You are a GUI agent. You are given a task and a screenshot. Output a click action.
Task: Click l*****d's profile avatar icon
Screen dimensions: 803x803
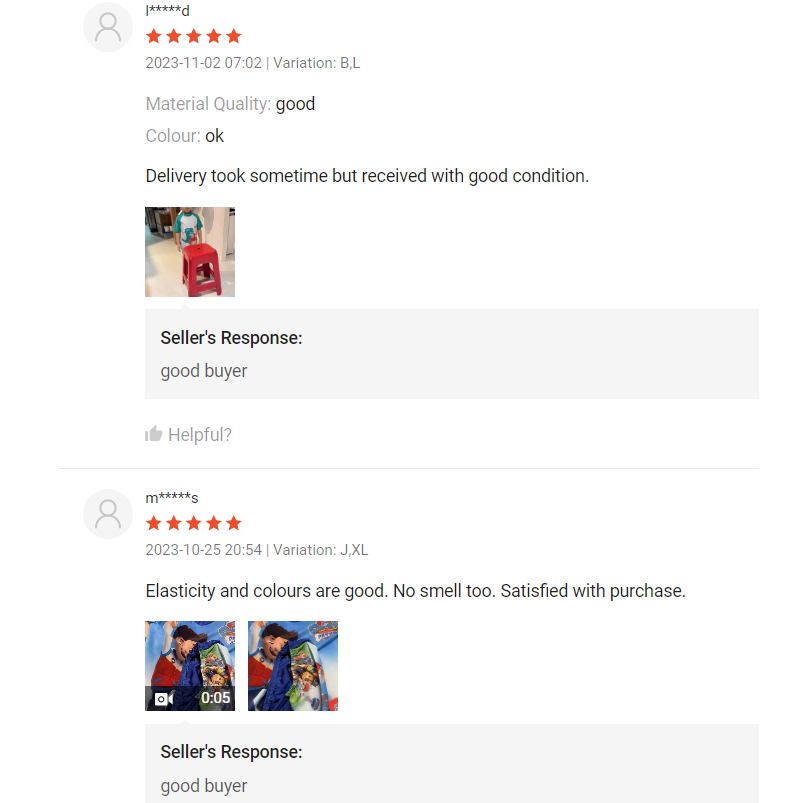[x=108, y=27]
